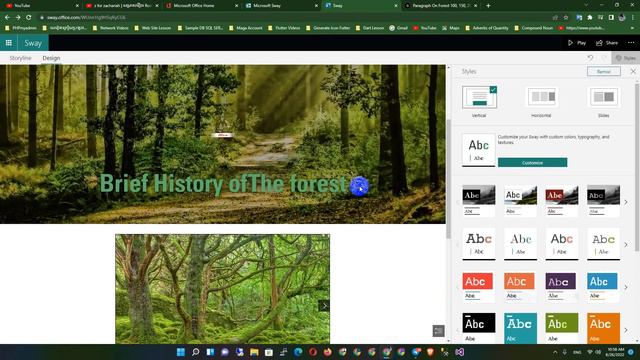Click the mossy forest photo
The image size is (640, 360).
click(222, 289)
